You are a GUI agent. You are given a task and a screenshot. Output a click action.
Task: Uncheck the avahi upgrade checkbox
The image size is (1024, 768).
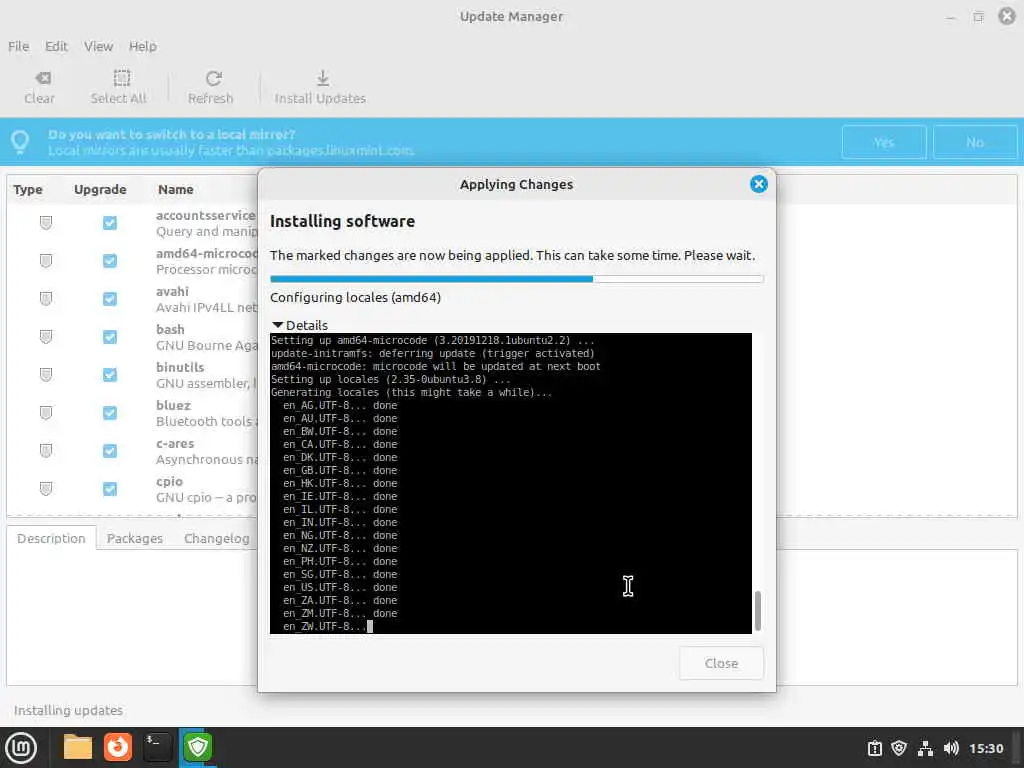click(x=110, y=299)
